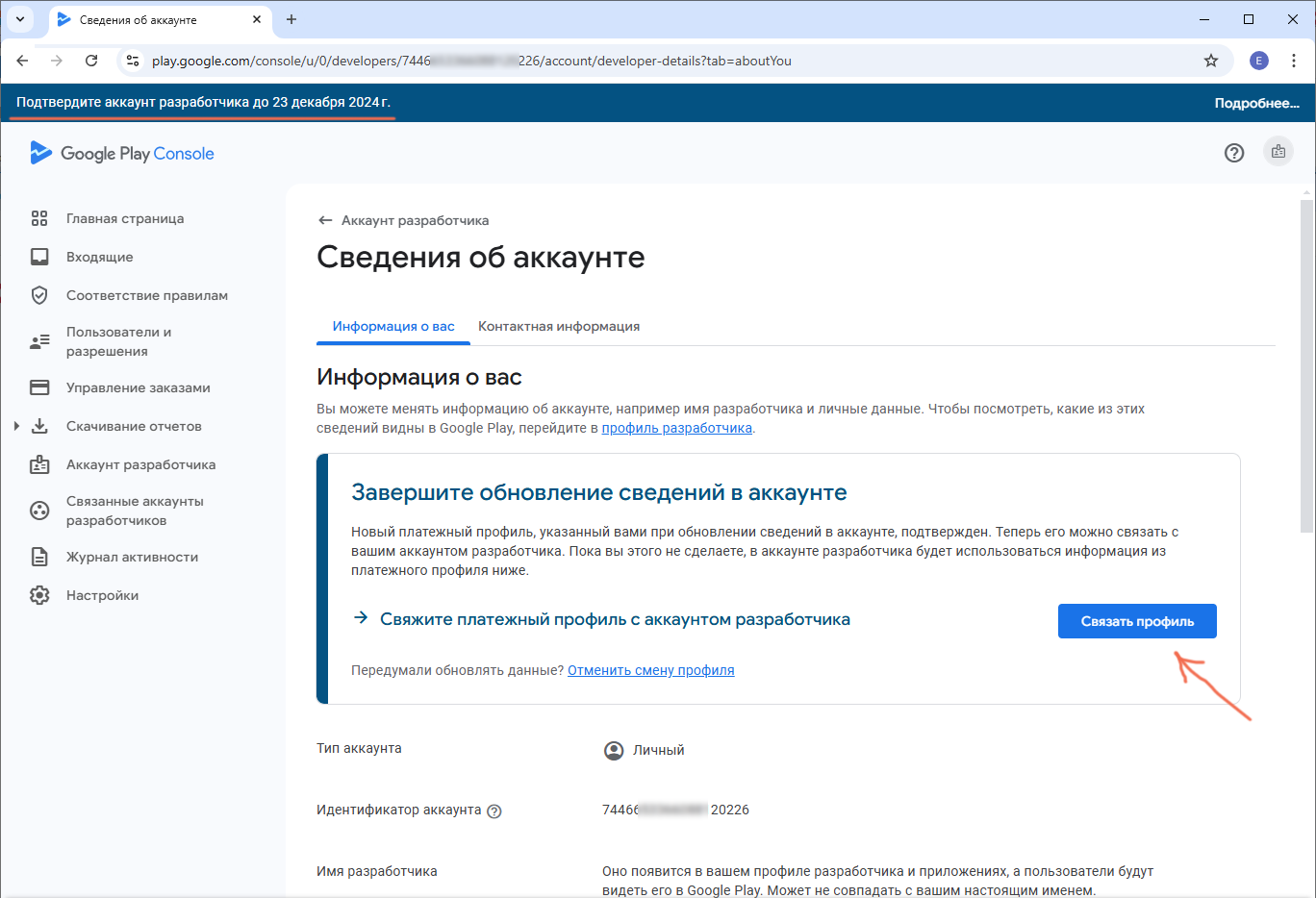Screen dimensions: 1316x898
Task: Maximize the browser window
Action: 1249,19
